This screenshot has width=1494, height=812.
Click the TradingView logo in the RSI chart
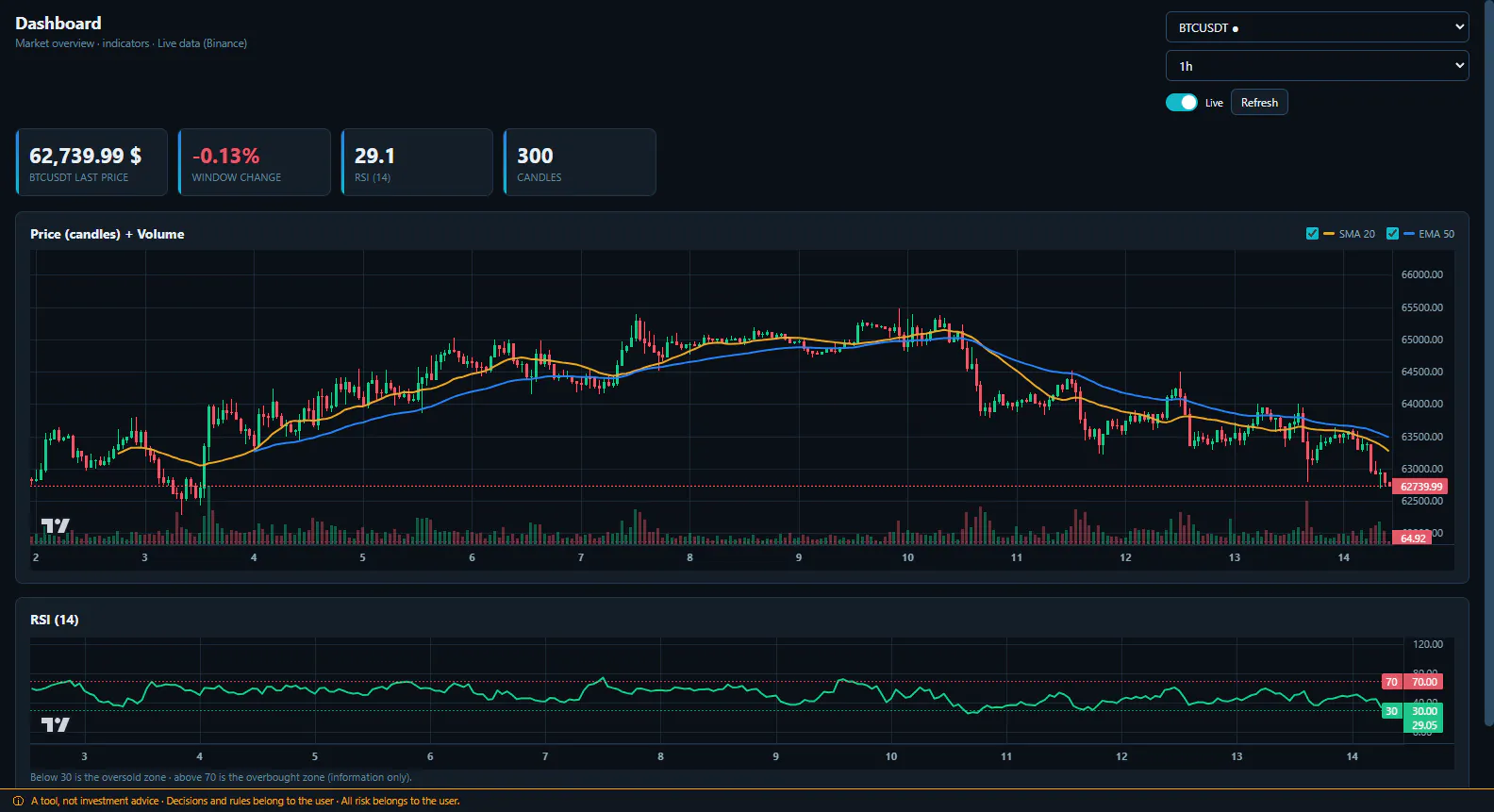pos(55,724)
